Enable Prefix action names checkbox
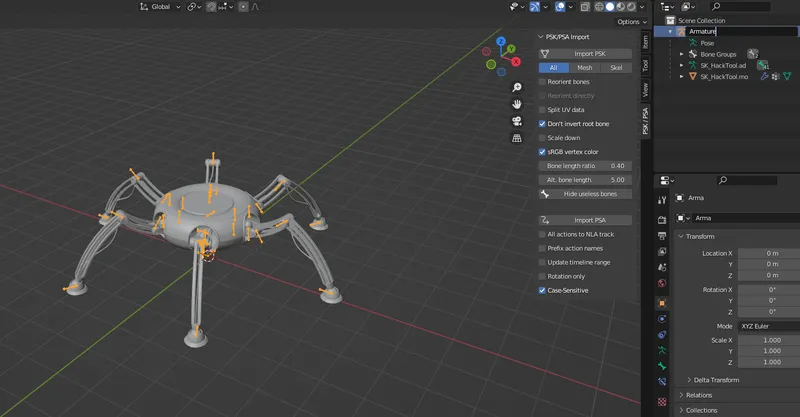Screen dimensions: 800x417 pos(542,248)
